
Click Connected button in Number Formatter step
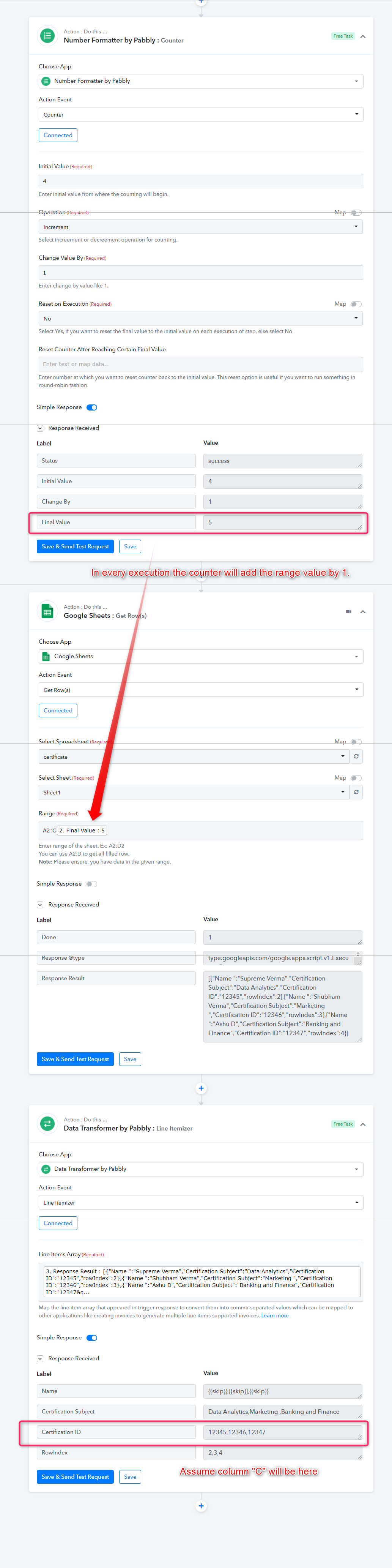(x=58, y=135)
